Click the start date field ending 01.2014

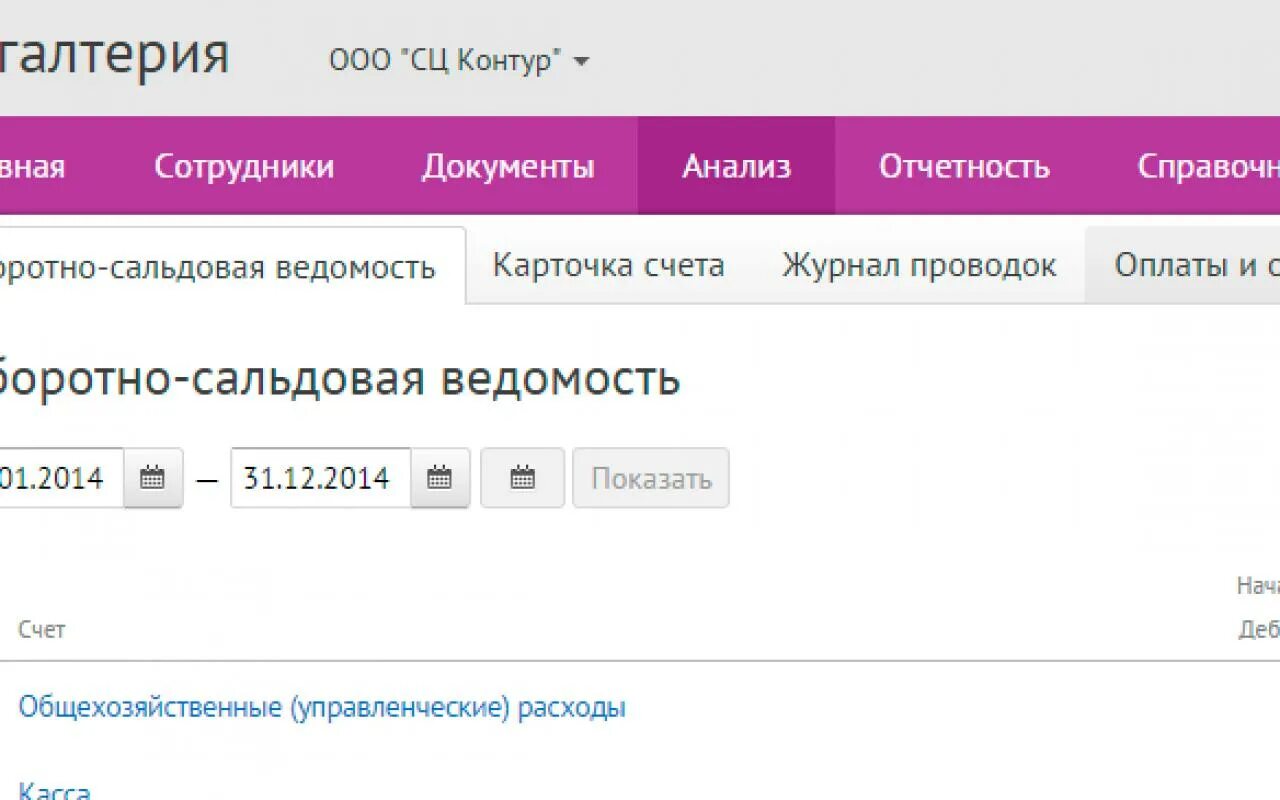pos(61,478)
